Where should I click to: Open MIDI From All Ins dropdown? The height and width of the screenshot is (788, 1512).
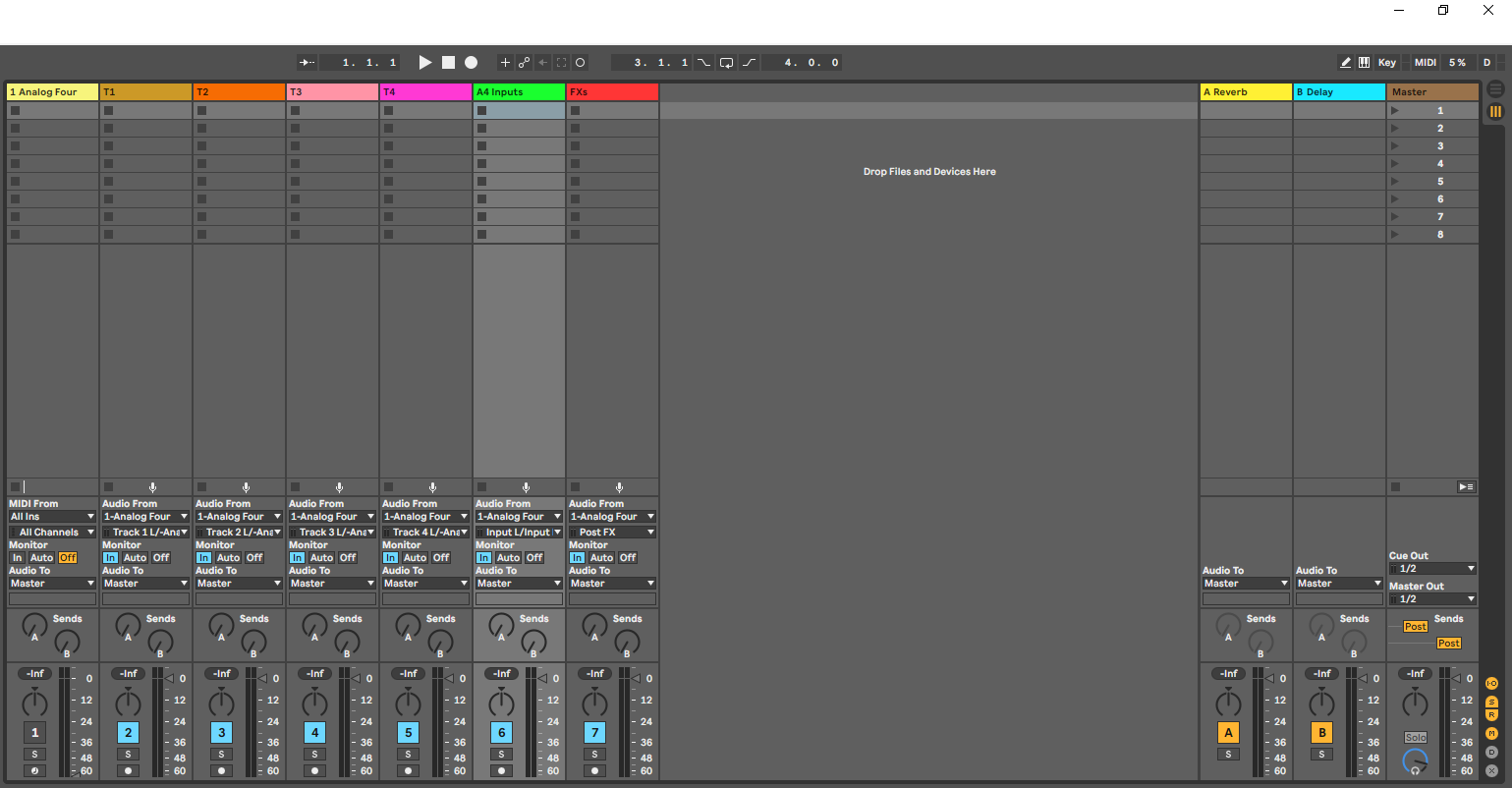(52, 517)
